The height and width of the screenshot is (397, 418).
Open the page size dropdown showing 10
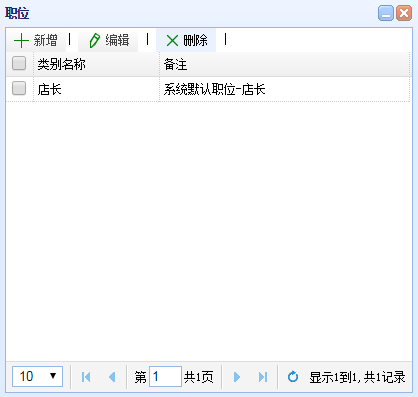(37, 376)
